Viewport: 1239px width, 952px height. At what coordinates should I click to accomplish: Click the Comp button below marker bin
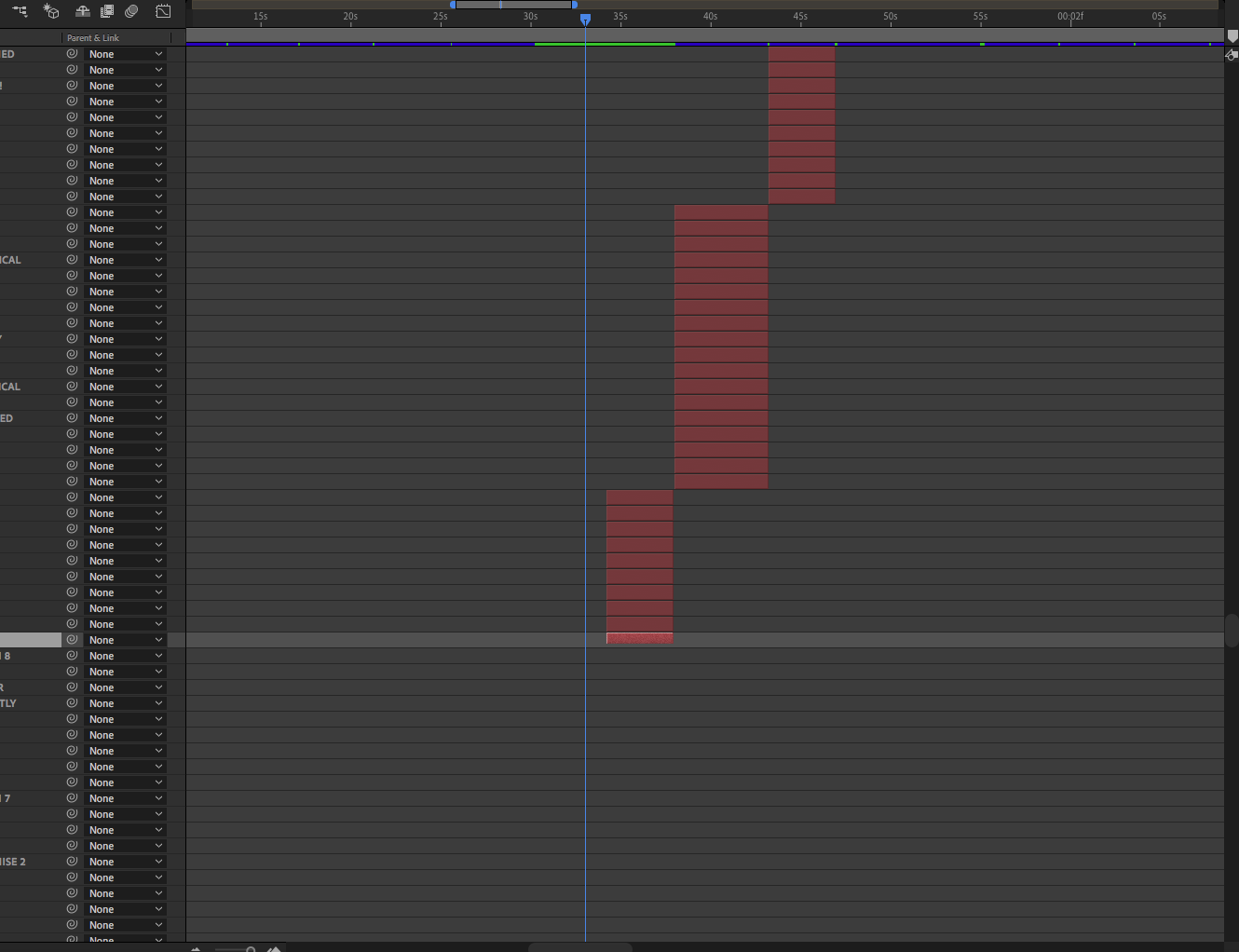click(x=1232, y=55)
